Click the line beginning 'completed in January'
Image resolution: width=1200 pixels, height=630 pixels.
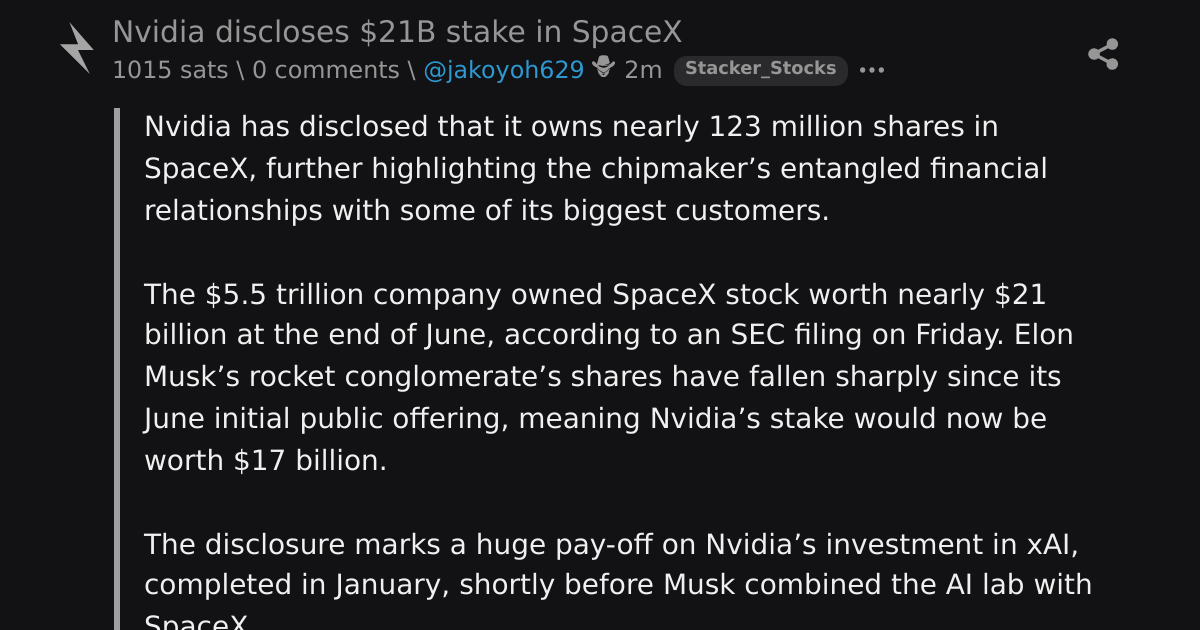[618, 584]
